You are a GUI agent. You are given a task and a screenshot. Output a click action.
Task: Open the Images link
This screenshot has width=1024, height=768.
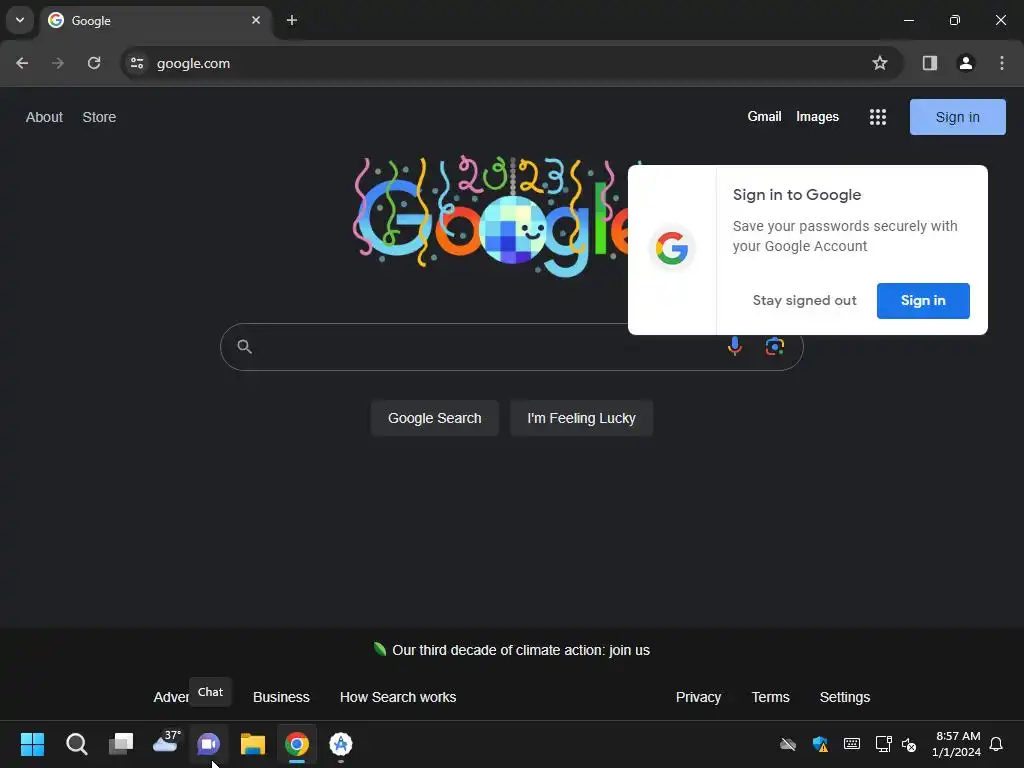point(817,116)
